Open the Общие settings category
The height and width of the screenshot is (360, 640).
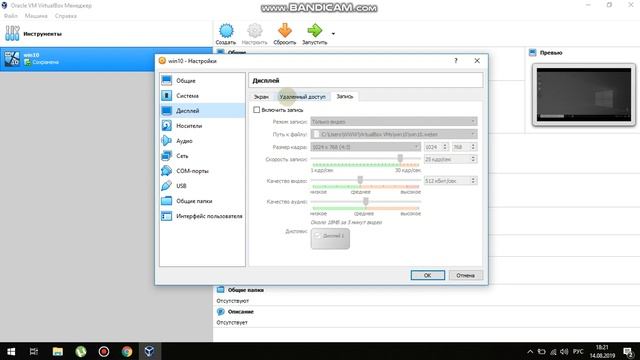[x=202, y=81]
